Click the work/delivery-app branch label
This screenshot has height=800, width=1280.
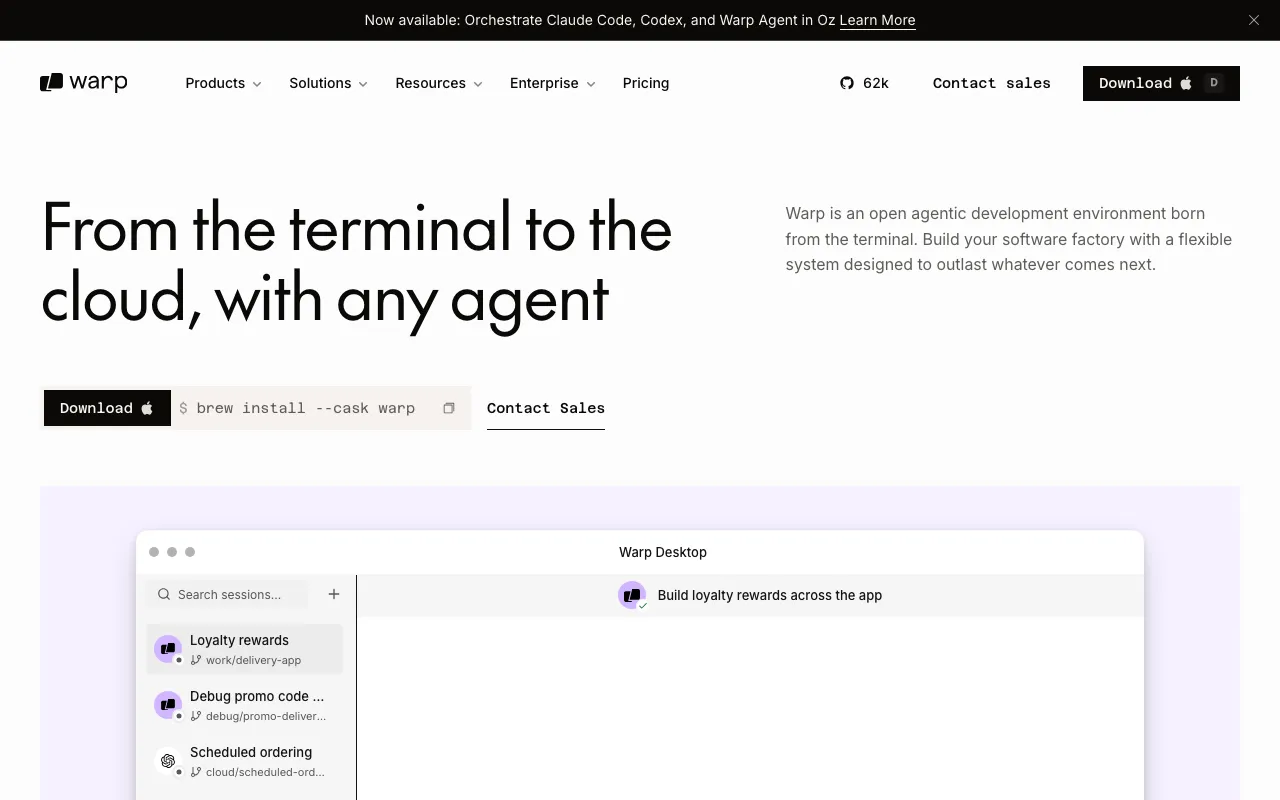click(x=253, y=660)
